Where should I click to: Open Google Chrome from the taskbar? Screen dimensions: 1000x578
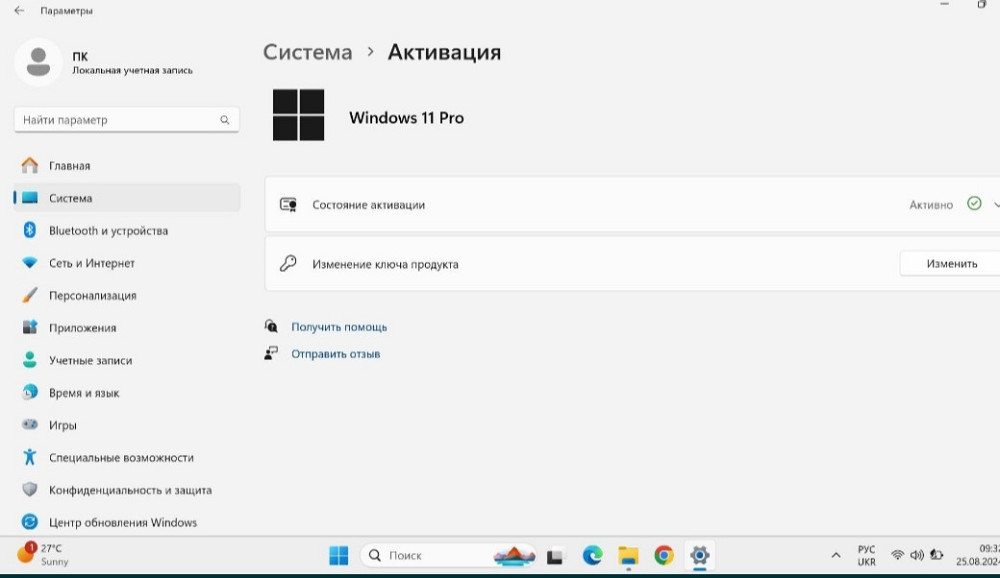[663, 554]
